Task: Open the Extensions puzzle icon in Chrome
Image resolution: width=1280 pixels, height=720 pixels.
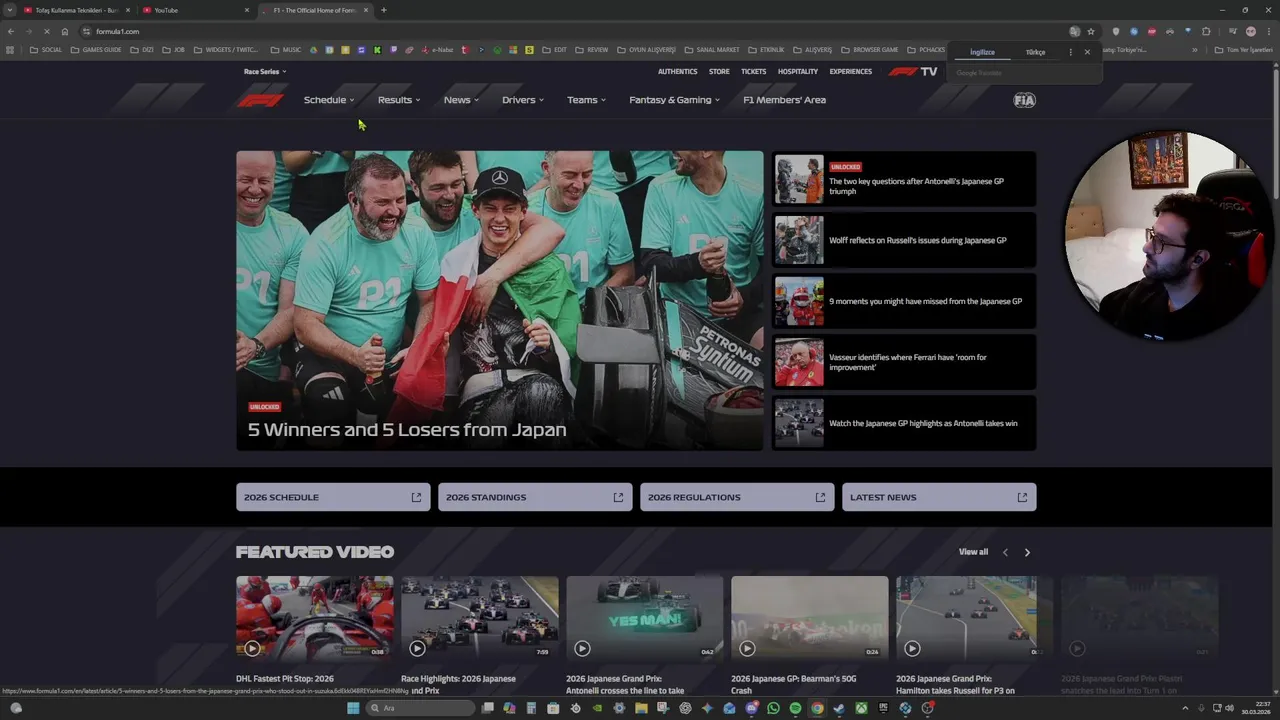Action: [1206, 31]
